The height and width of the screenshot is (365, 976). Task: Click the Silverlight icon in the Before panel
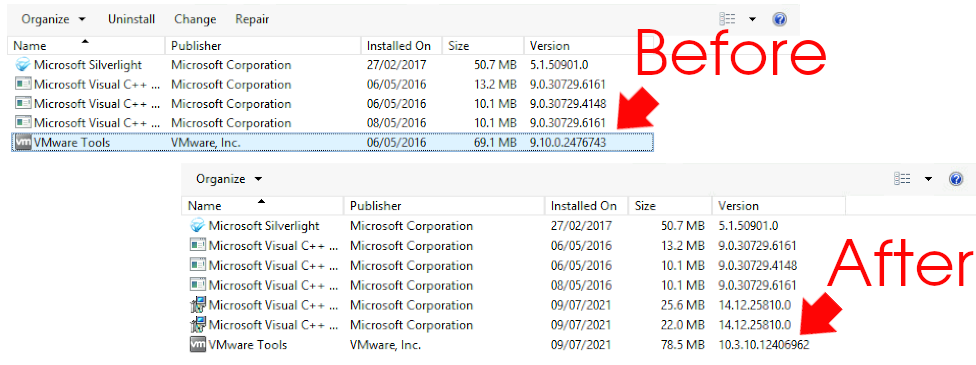(x=23, y=64)
